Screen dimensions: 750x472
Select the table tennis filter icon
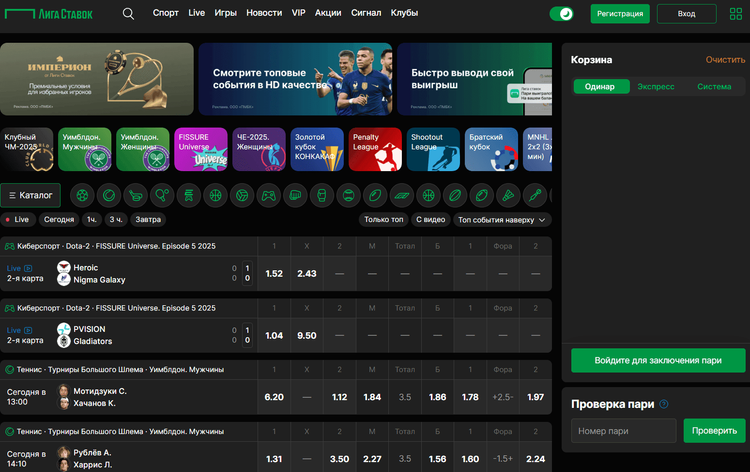pos(161,194)
